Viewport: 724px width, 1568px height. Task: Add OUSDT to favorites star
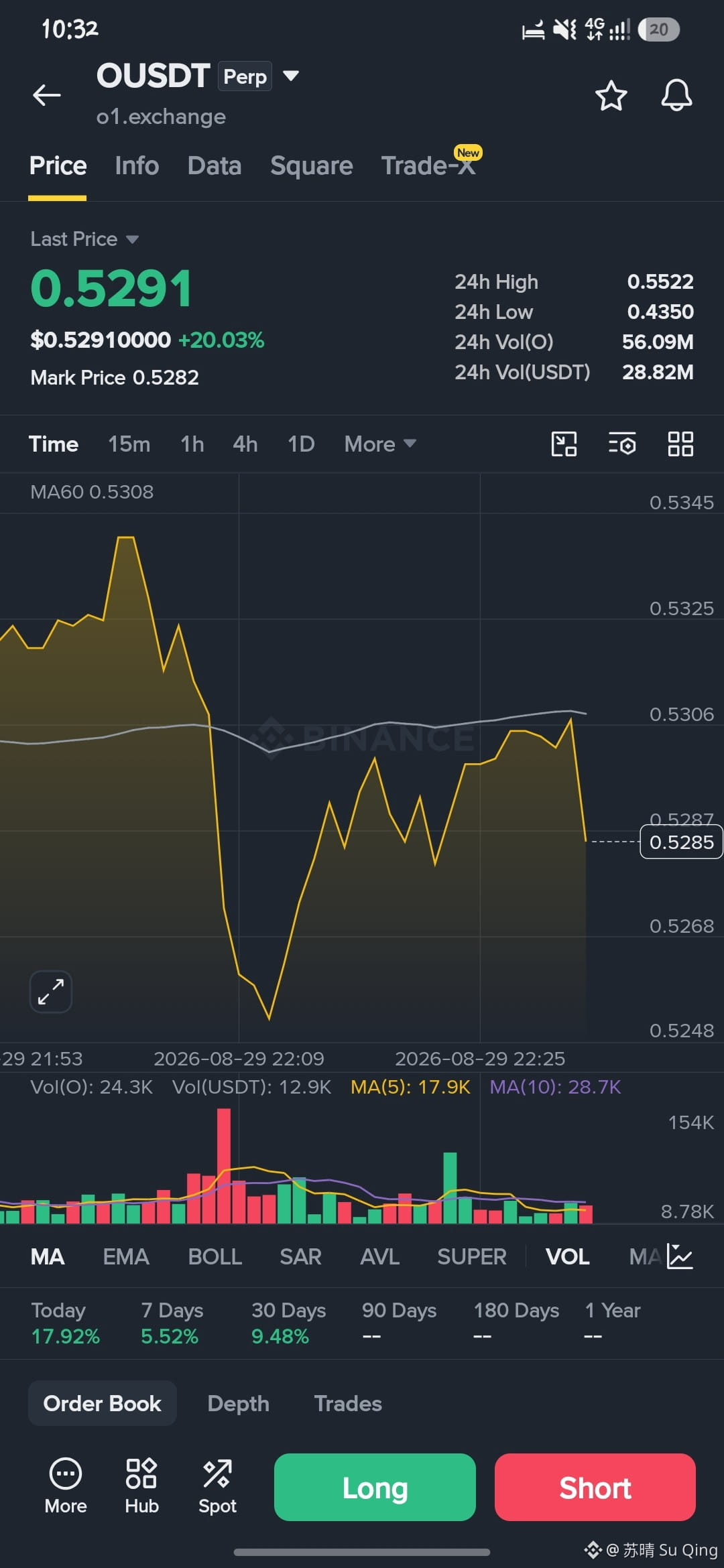tap(611, 95)
